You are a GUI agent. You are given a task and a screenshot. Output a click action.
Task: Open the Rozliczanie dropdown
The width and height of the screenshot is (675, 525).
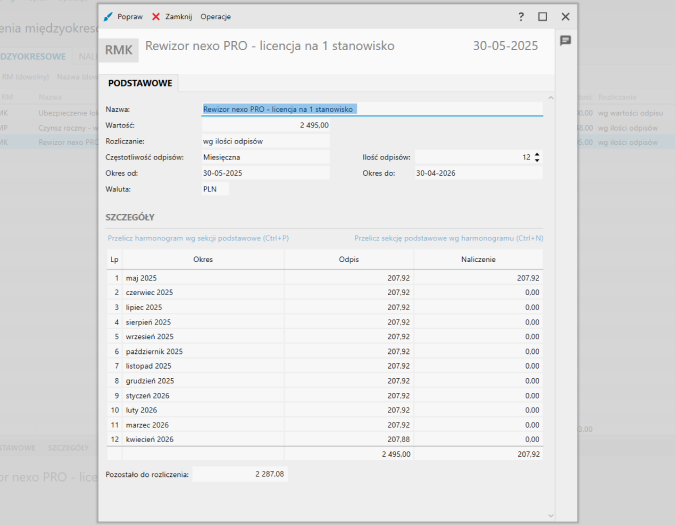(x=266, y=141)
